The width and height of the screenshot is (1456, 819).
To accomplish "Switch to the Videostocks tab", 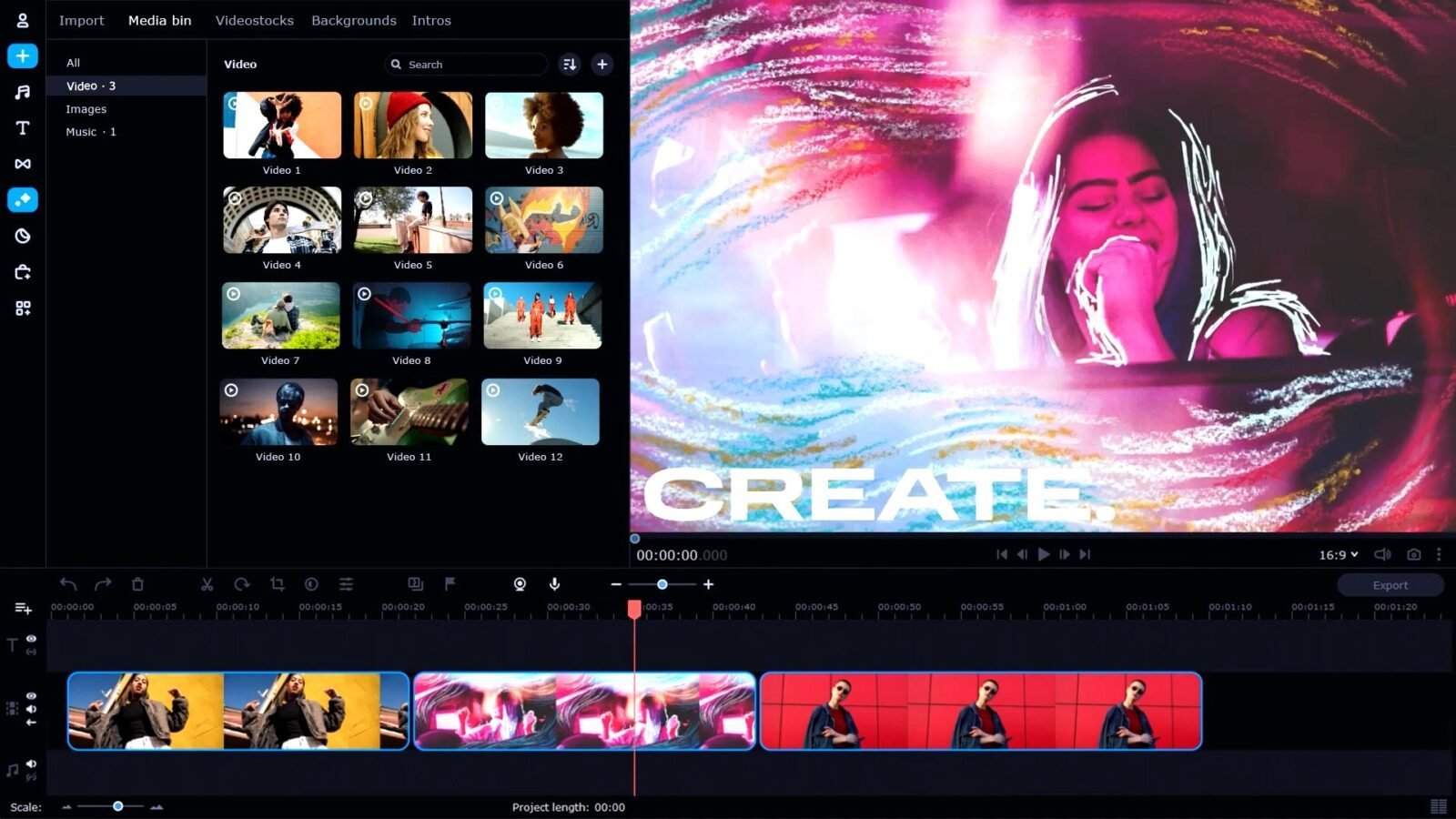I will [x=254, y=20].
